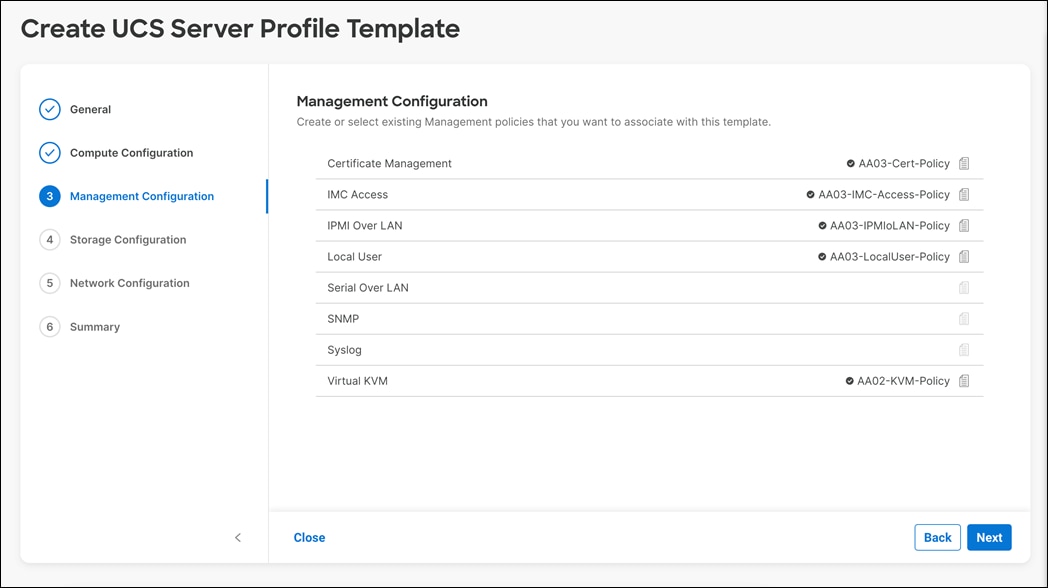The width and height of the screenshot is (1048, 588).
Task: Click the checkmark icon on General step
Action: (50, 109)
